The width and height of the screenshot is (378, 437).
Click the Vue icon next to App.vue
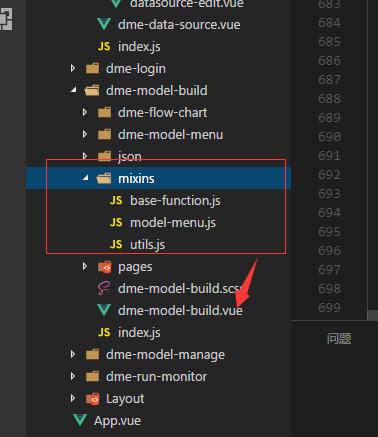pyautogui.click(x=80, y=420)
